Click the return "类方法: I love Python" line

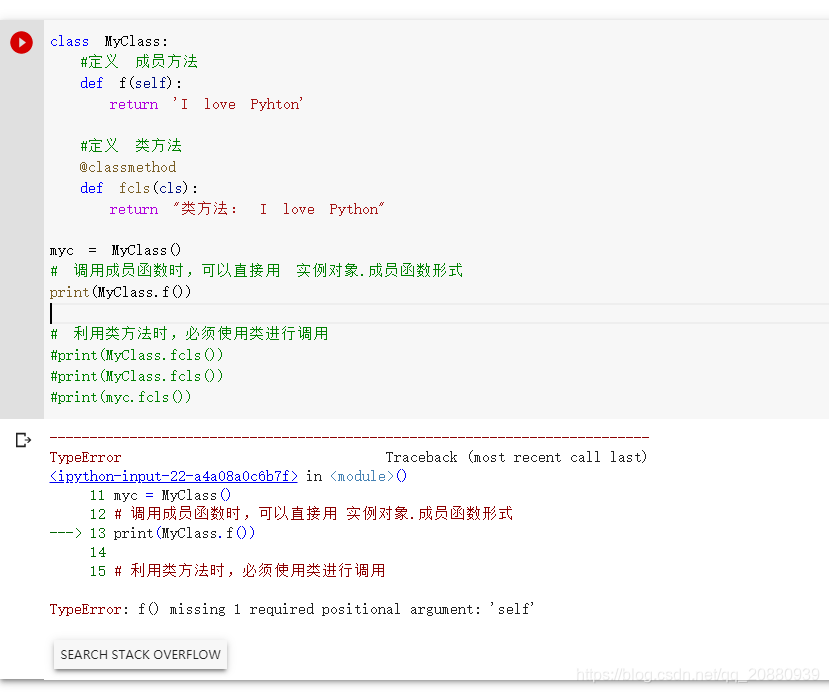(247, 209)
